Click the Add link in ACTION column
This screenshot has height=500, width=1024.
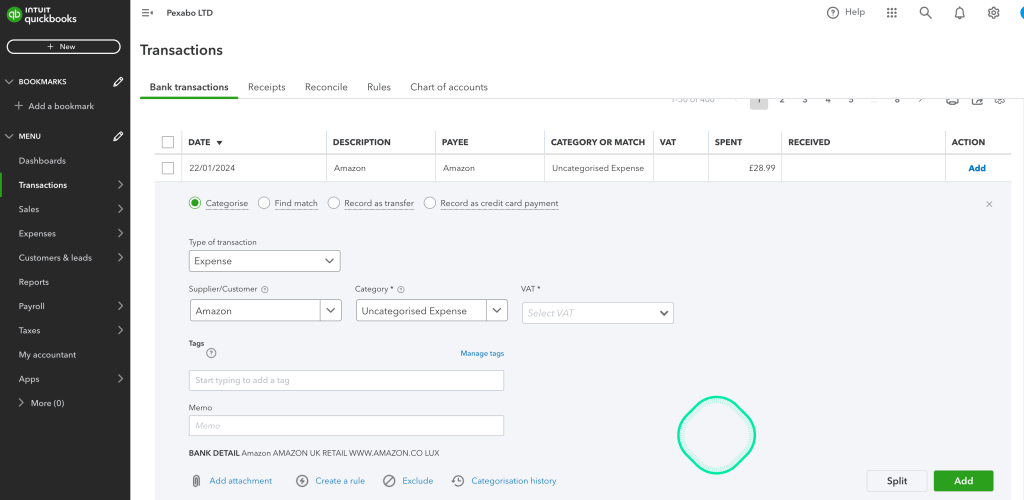pyautogui.click(x=976, y=168)
